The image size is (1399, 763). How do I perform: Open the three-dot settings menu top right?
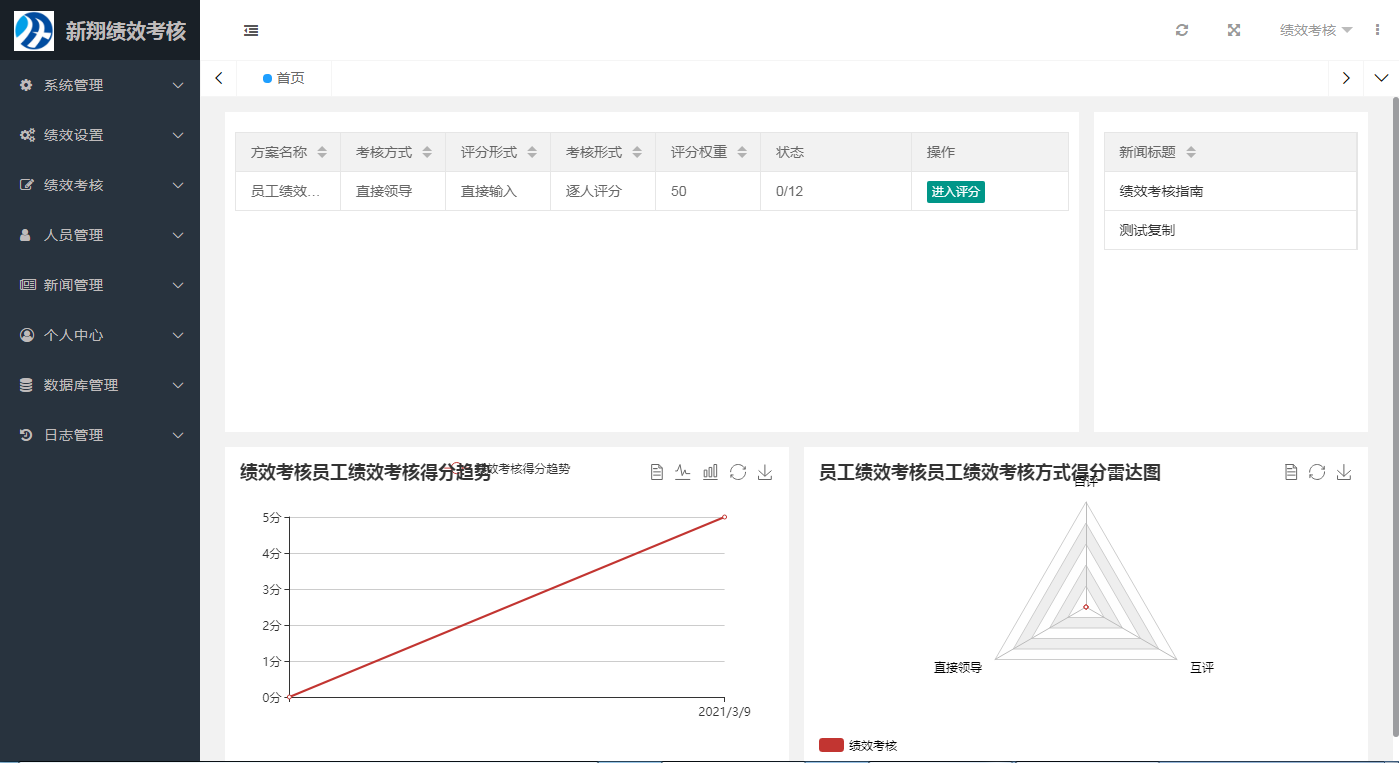click(1379, 30)
